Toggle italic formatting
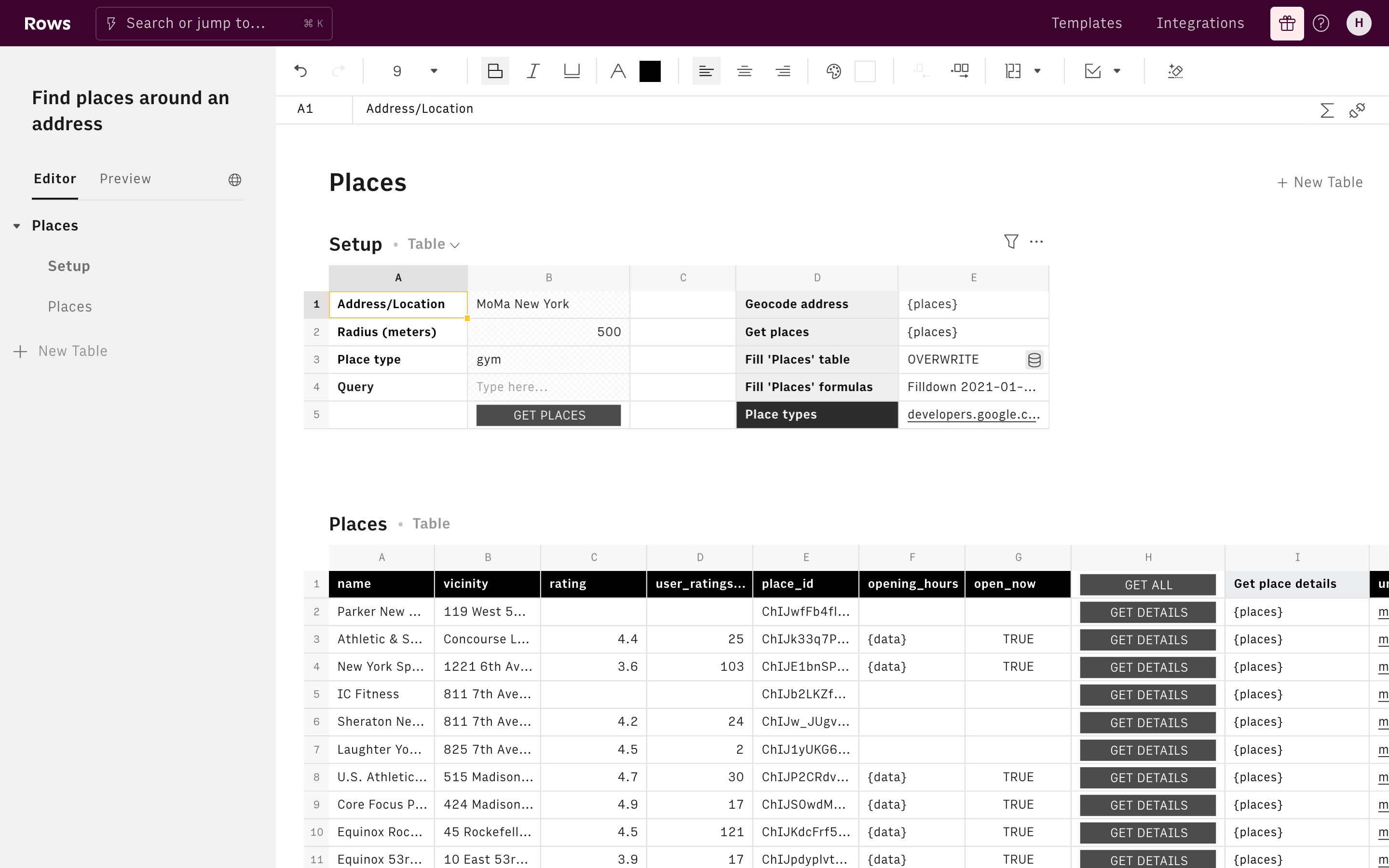 tap(533, 71)
